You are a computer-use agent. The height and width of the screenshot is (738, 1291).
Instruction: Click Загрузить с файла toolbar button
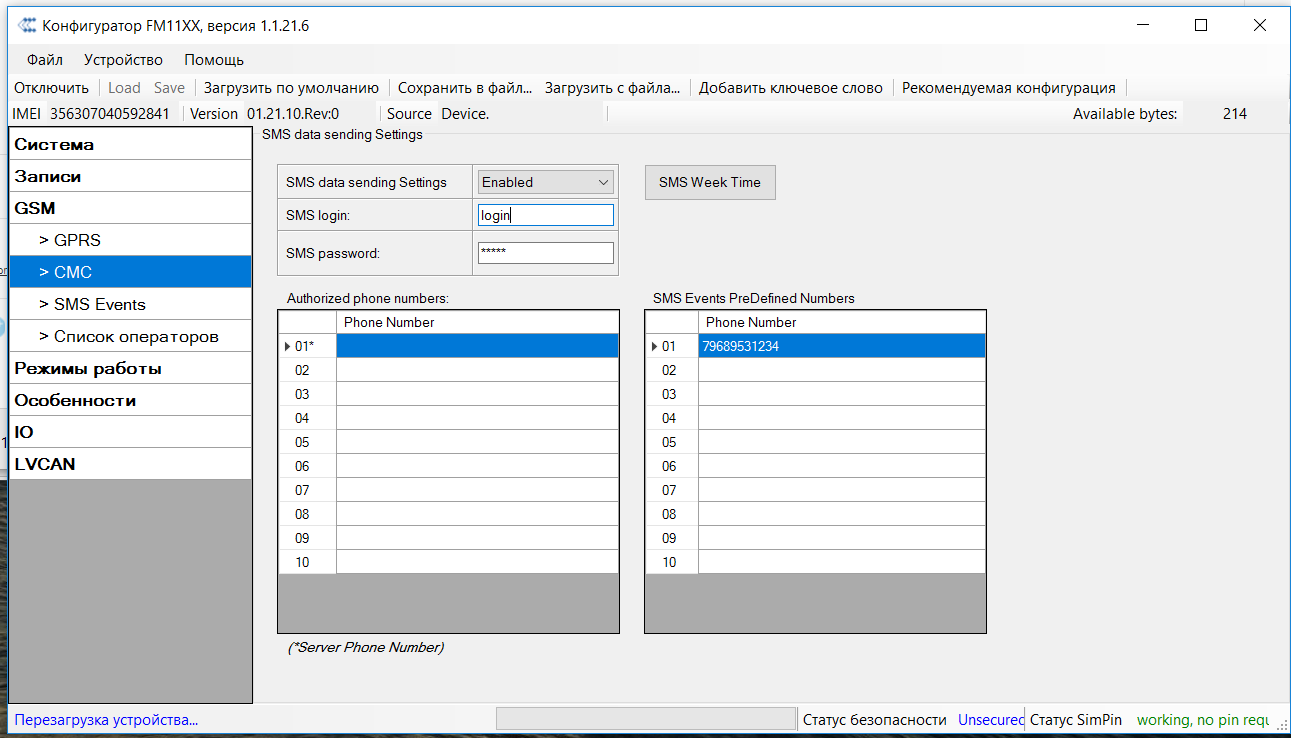click(x=612, y=88)
